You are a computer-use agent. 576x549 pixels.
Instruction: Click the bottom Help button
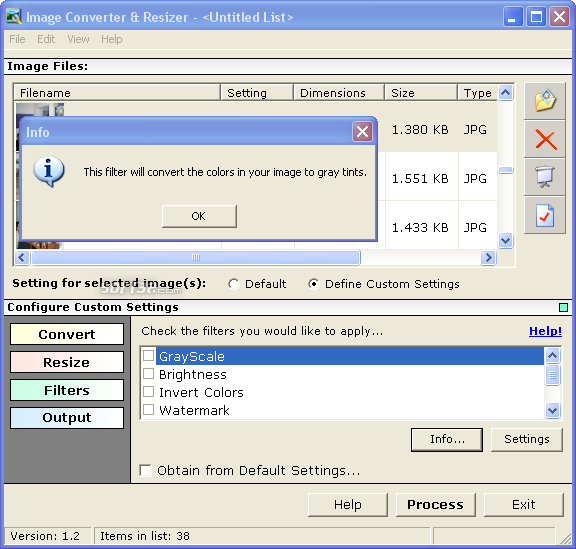pyautogui.click(x=348, y=505)
